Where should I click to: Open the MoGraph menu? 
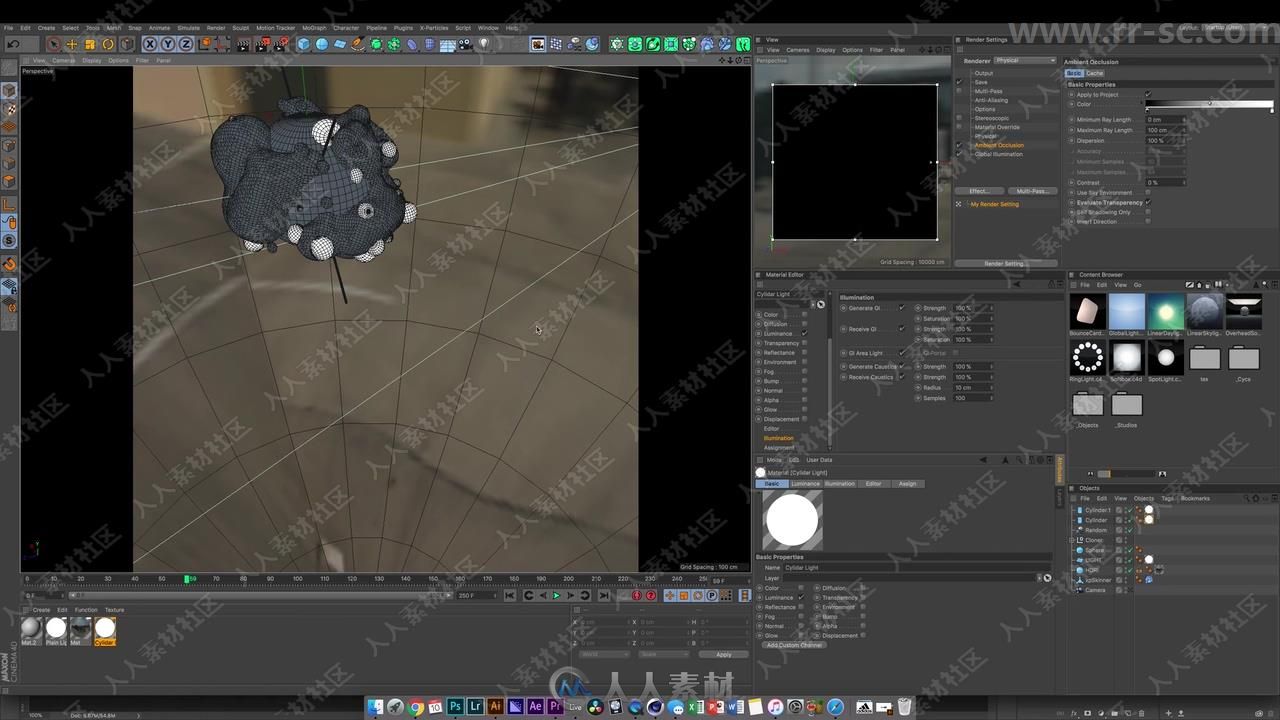pyautogui.click(x=313, y=28)
